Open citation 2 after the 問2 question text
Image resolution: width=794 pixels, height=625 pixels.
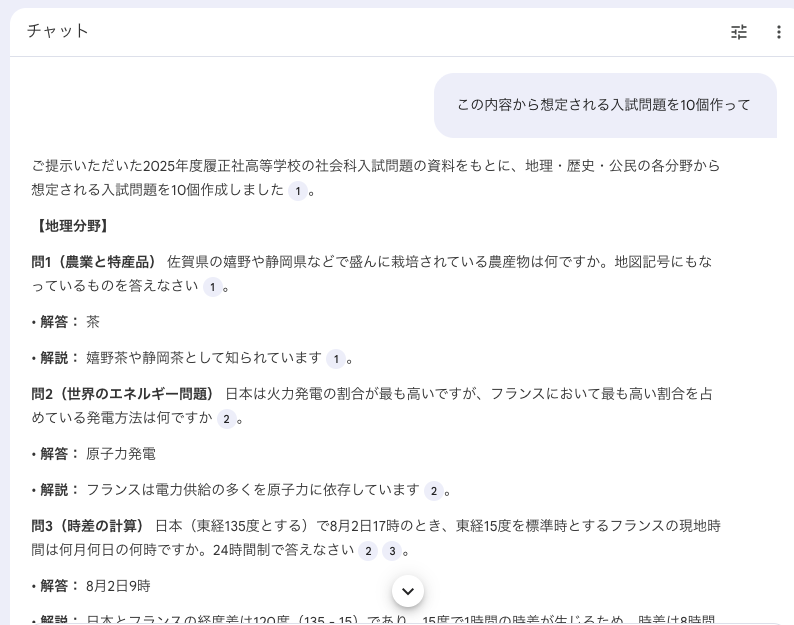click(x=227, y=419)
